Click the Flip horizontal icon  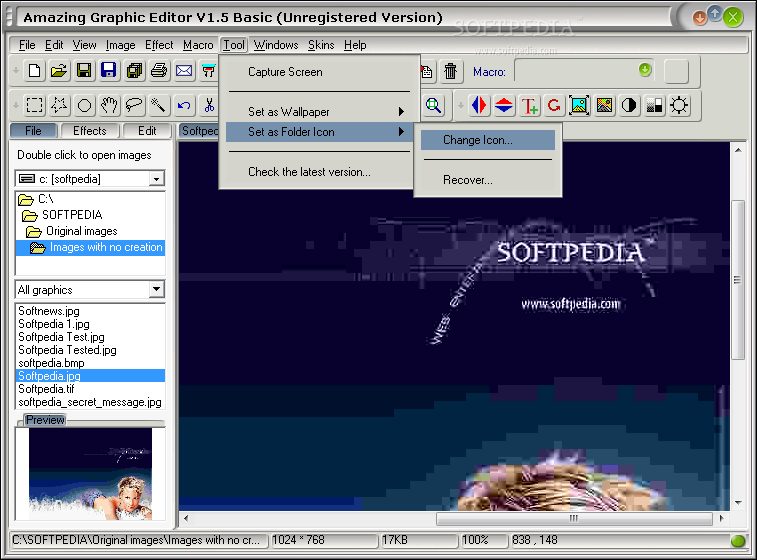(x=479, y=105)
